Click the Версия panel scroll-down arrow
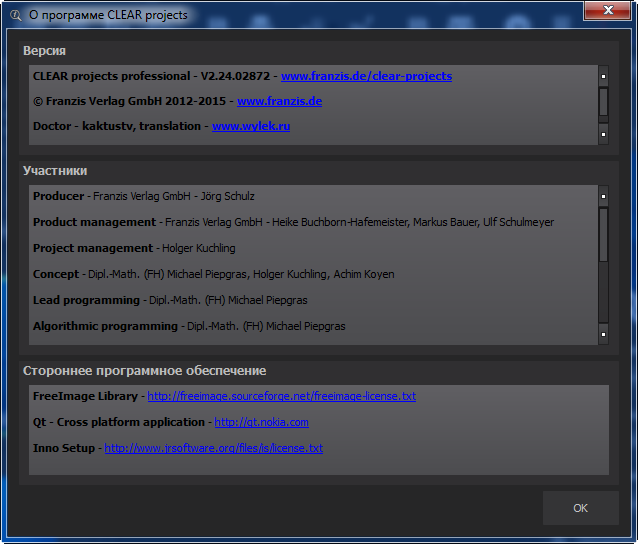This screenshot has width=638, height=544. [x=603, y=134]
